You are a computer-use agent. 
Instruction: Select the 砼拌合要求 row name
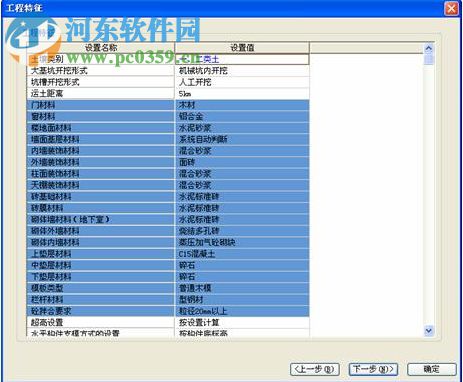(101, 311)
